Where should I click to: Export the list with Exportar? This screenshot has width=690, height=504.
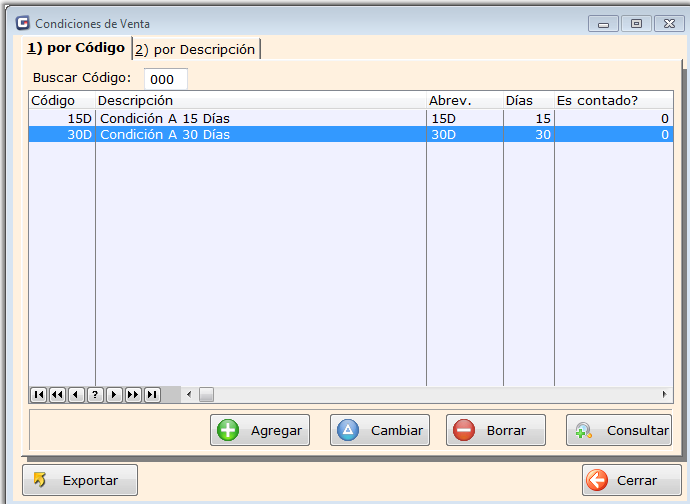tap(80, 480)
